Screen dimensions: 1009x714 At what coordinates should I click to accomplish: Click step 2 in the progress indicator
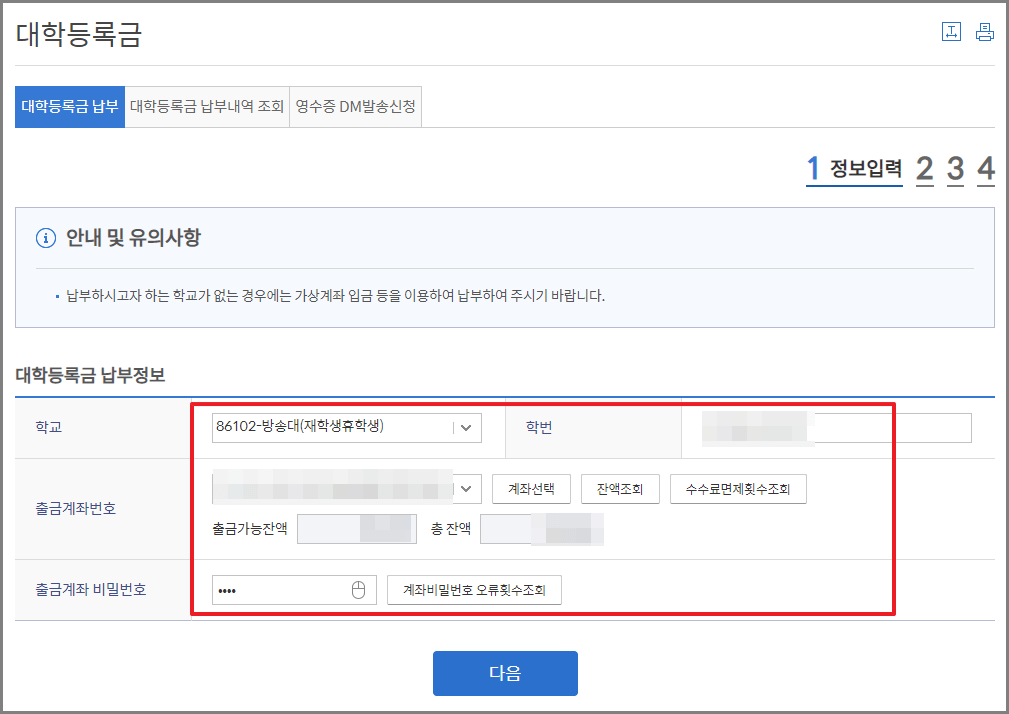(x=924, y=168)
